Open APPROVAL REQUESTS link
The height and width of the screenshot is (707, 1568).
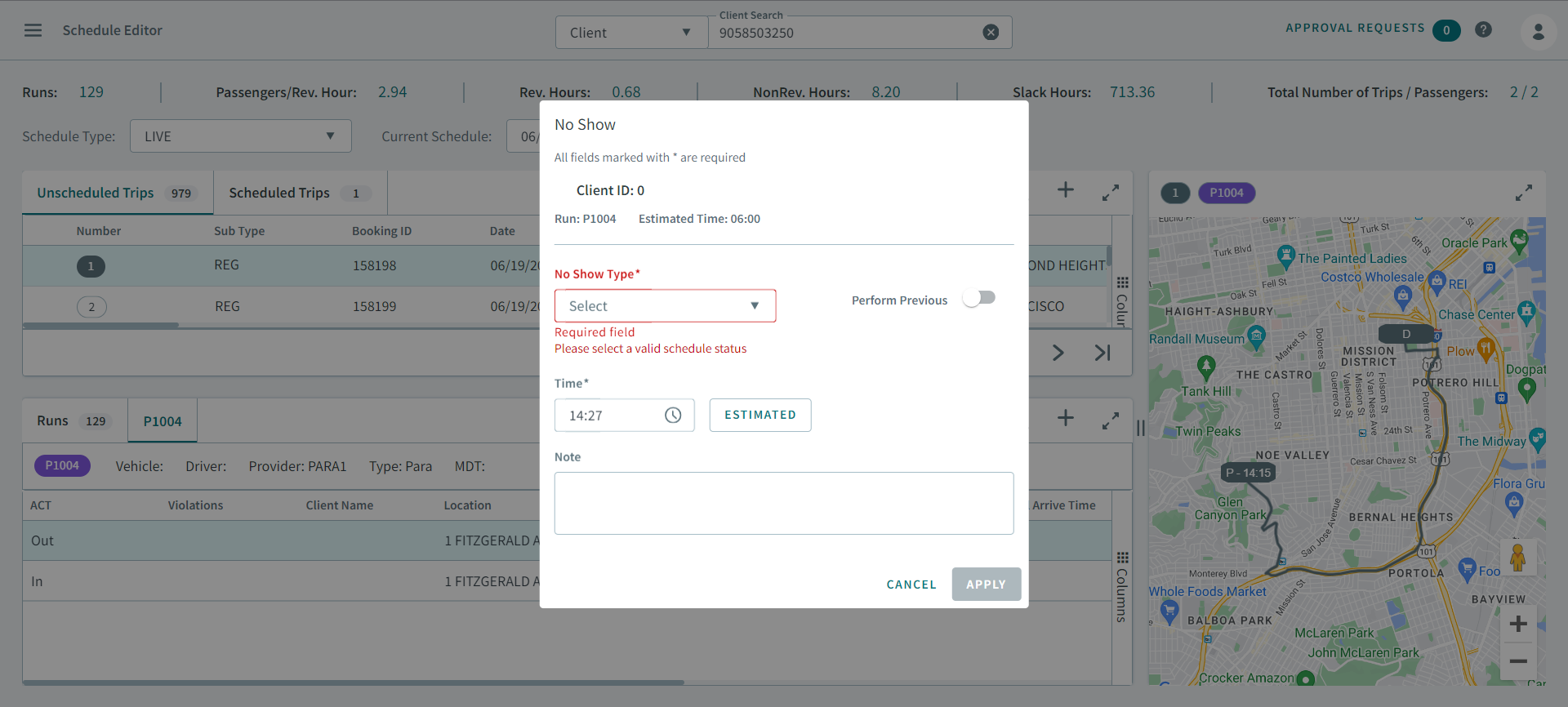coord(1355,28)
